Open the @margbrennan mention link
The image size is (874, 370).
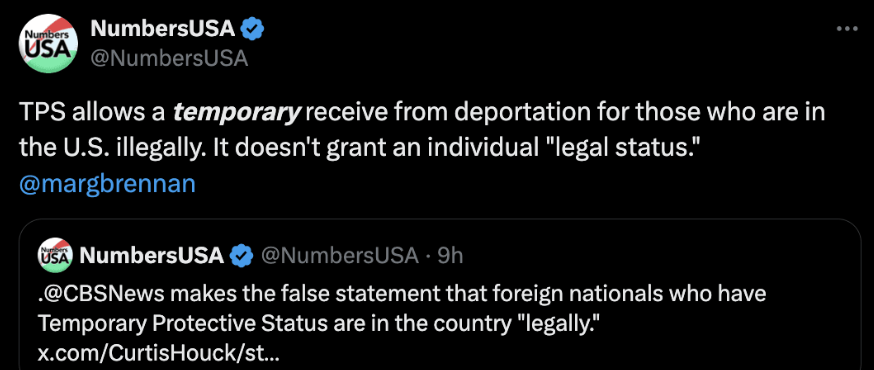[x=108, y=184]
